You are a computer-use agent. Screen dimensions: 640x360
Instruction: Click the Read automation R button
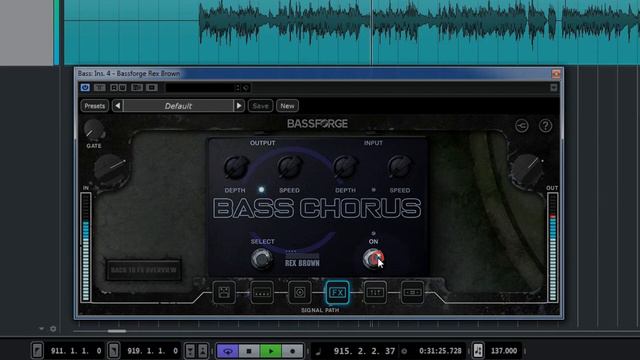tap(114, 87)
